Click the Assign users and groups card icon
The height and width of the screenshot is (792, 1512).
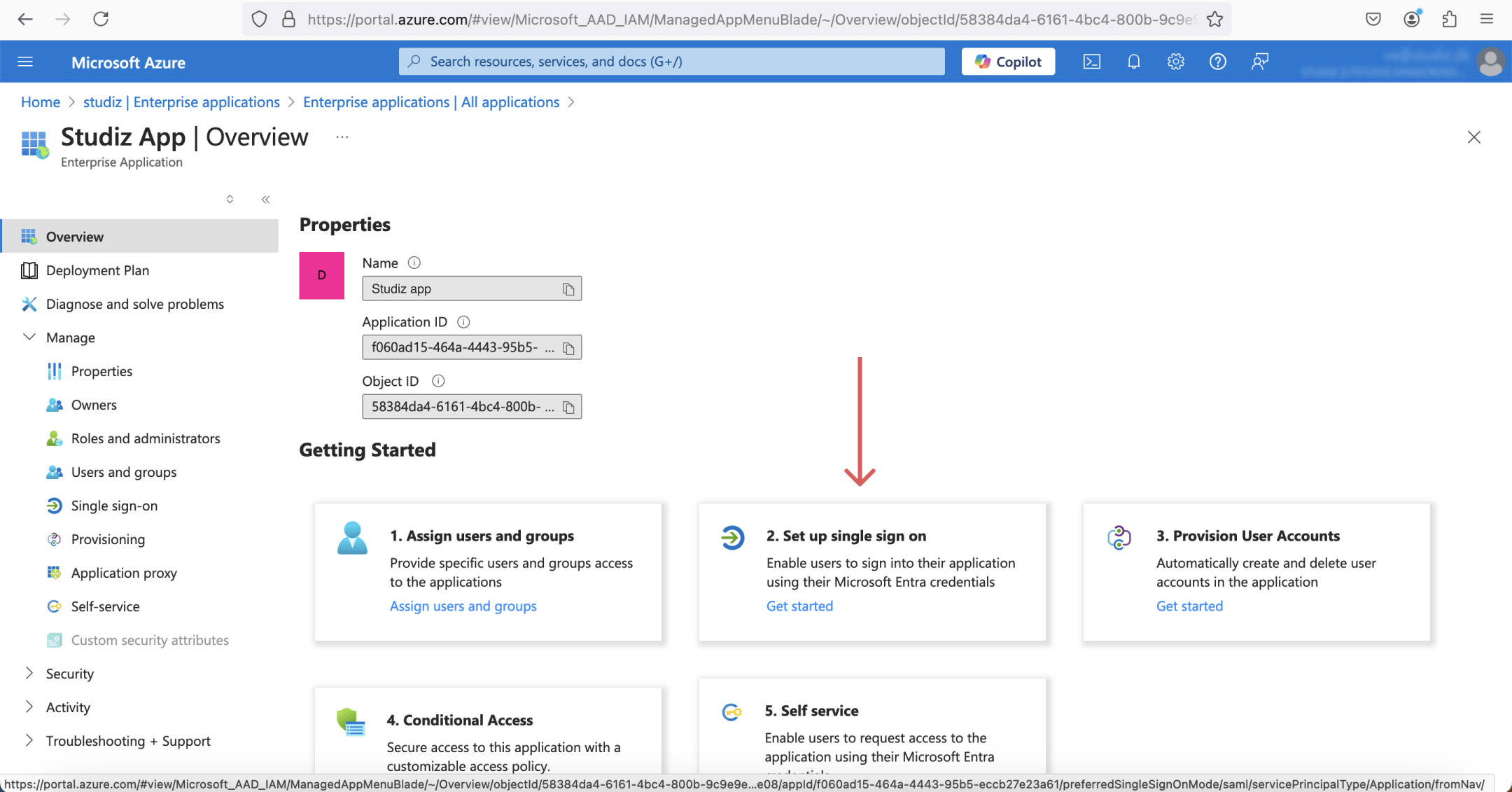[352, 538]
